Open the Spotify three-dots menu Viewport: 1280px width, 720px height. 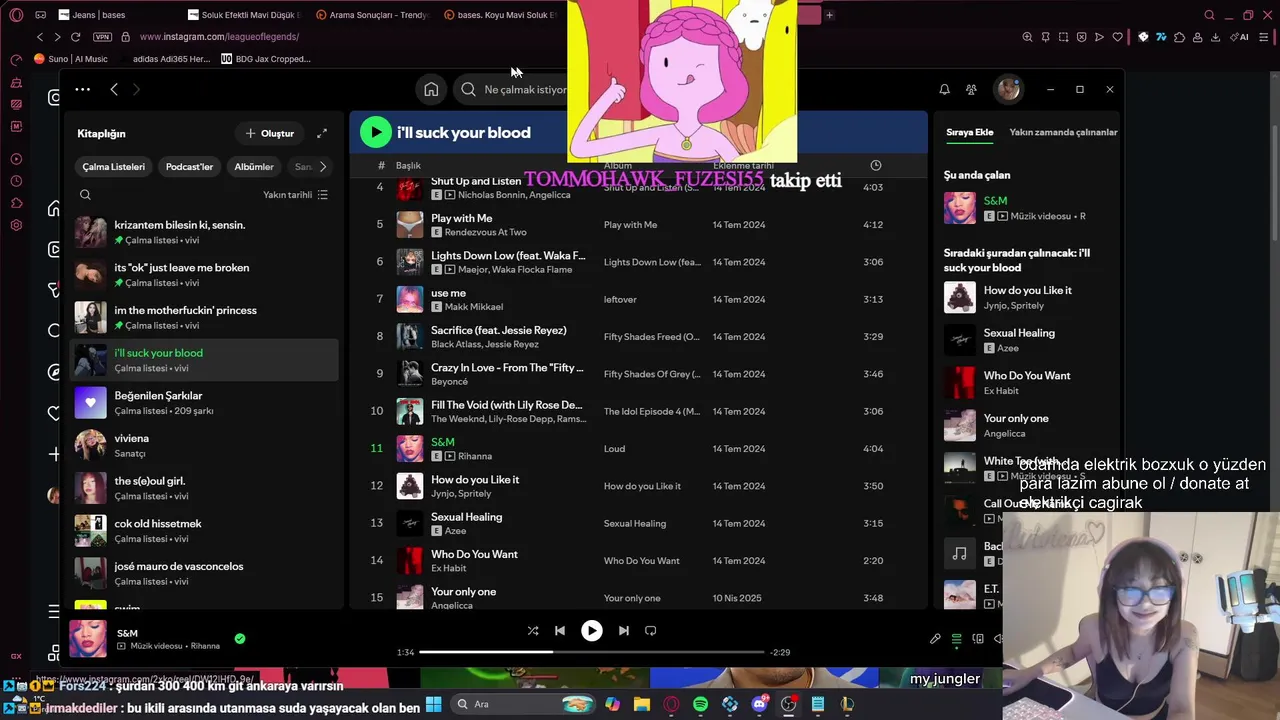coord(82,89)
